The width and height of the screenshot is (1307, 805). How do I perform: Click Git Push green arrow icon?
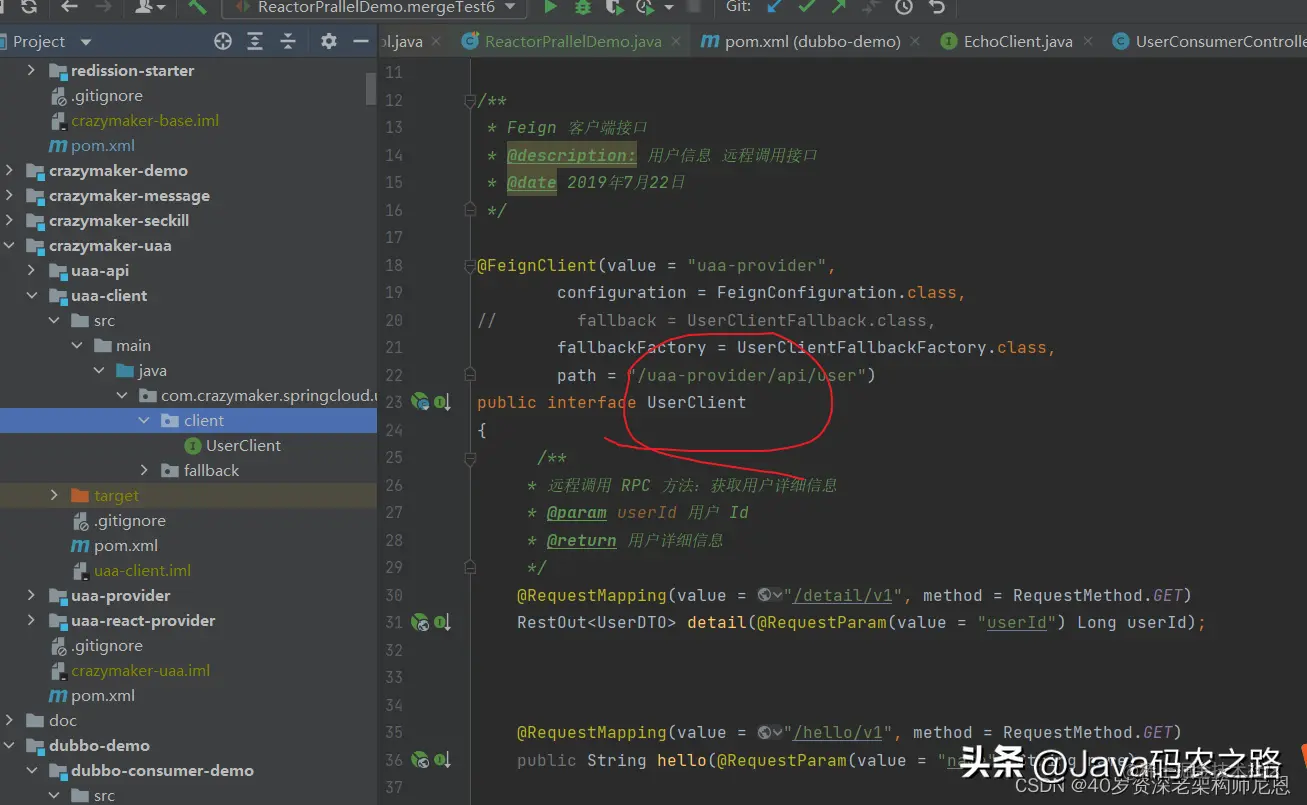(x=838, y=7)
